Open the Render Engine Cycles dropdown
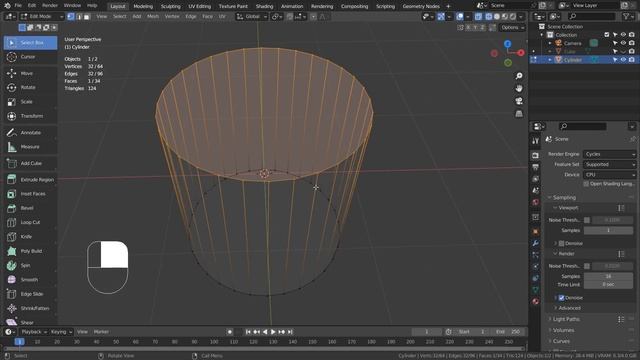 [609, 154]
